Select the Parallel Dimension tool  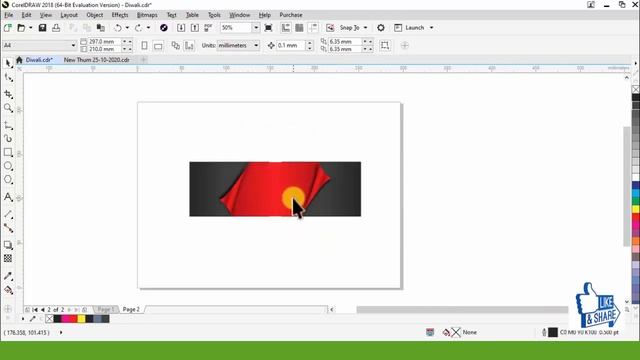pyautogui.click(x=8, y=214)
